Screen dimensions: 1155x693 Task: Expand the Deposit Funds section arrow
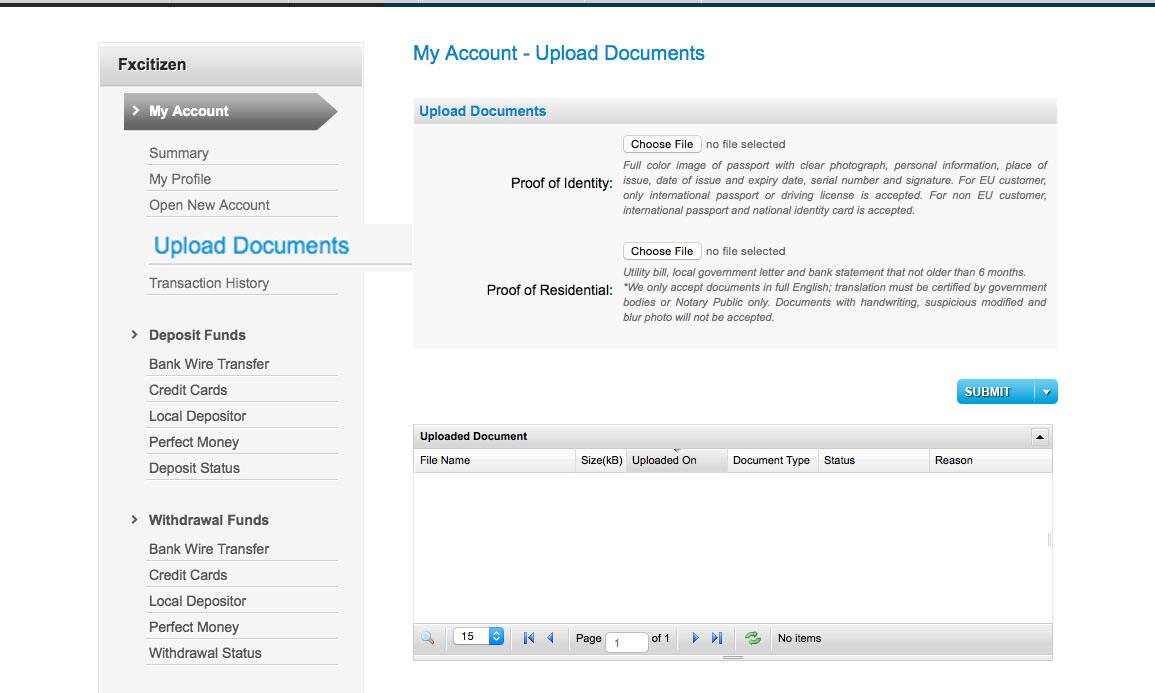pyautogui.click(x=135, y=335)
